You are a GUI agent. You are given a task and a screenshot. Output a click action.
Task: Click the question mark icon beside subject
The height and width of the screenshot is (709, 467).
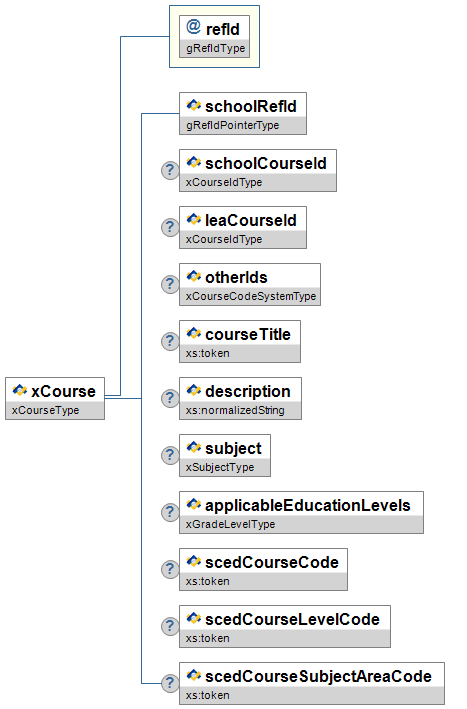coord(170,455)
